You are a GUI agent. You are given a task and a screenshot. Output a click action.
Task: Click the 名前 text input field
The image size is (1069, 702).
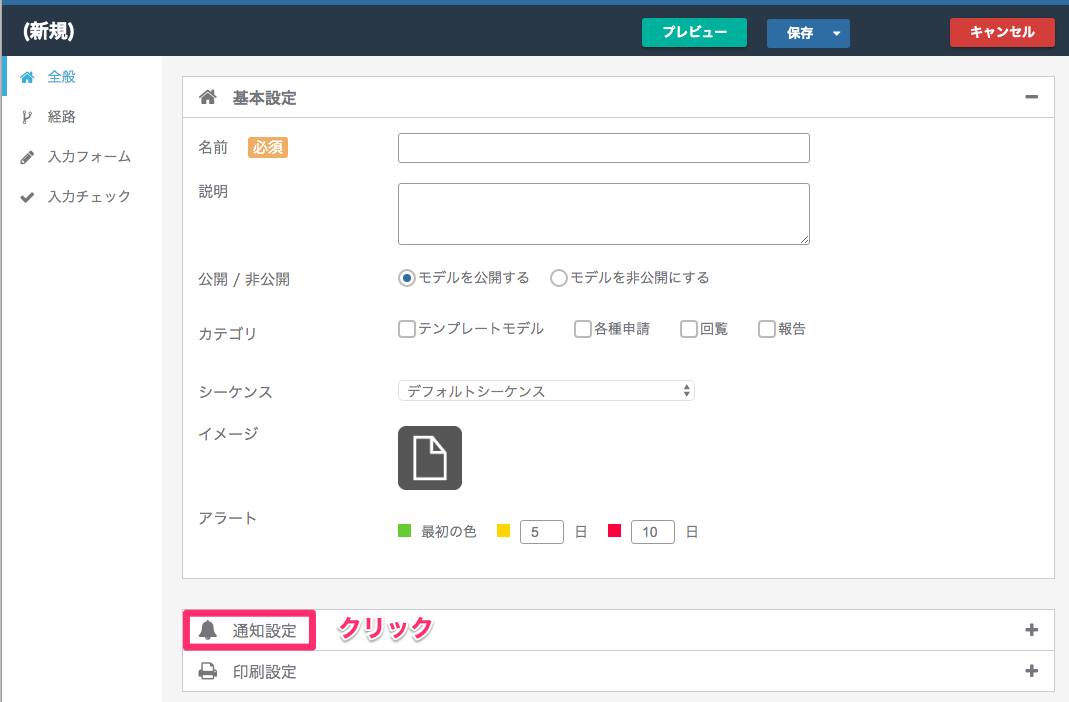[x=603, y=148]
